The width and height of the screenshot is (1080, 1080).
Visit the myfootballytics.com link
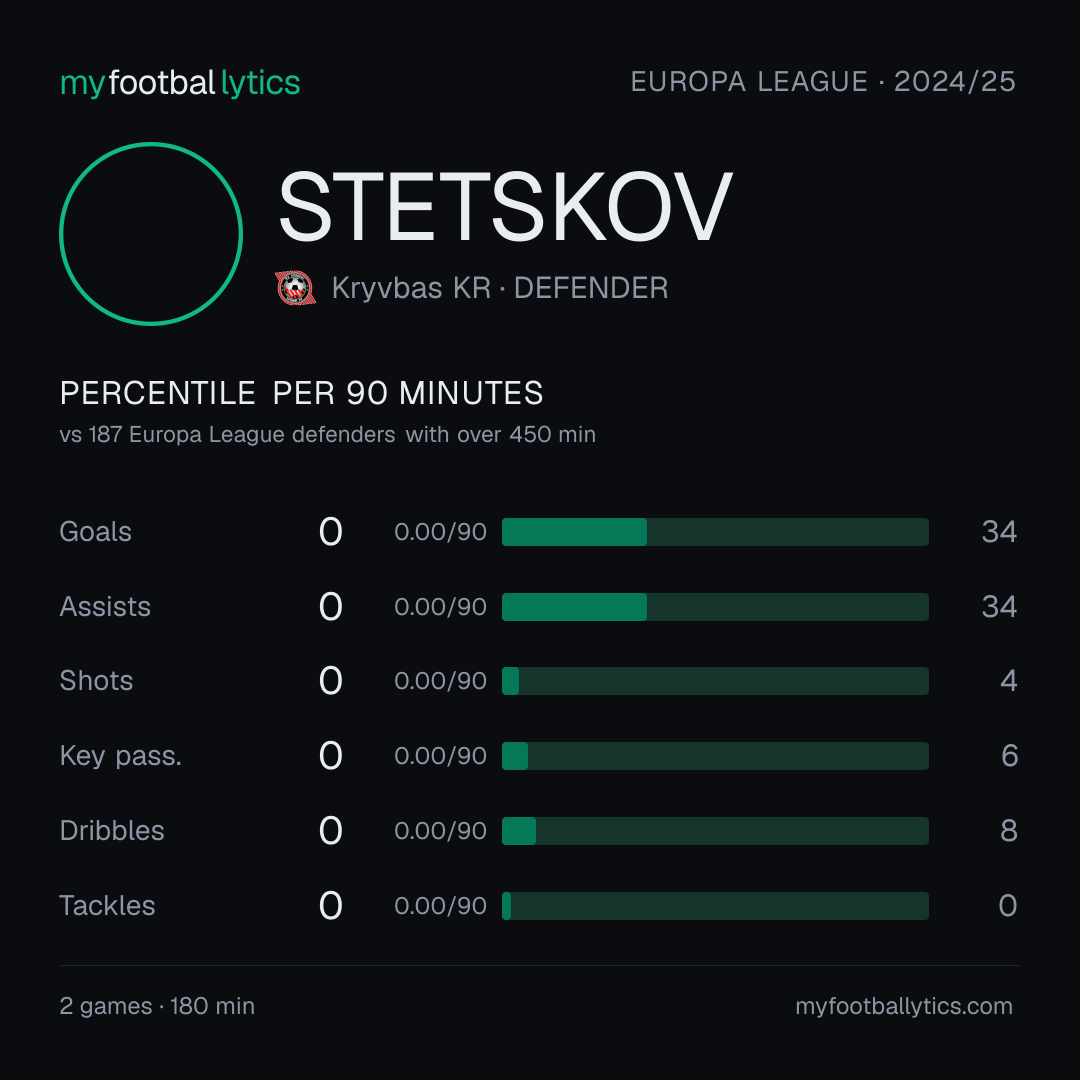pos(904,1006)
